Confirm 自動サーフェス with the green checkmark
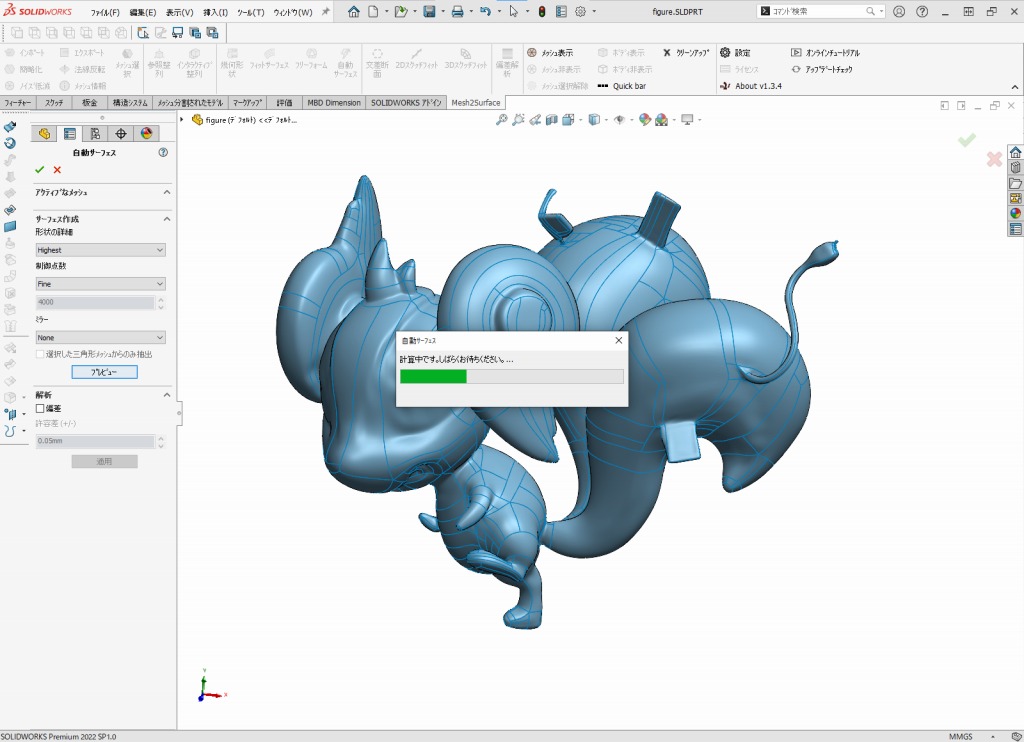 point(39,170)
